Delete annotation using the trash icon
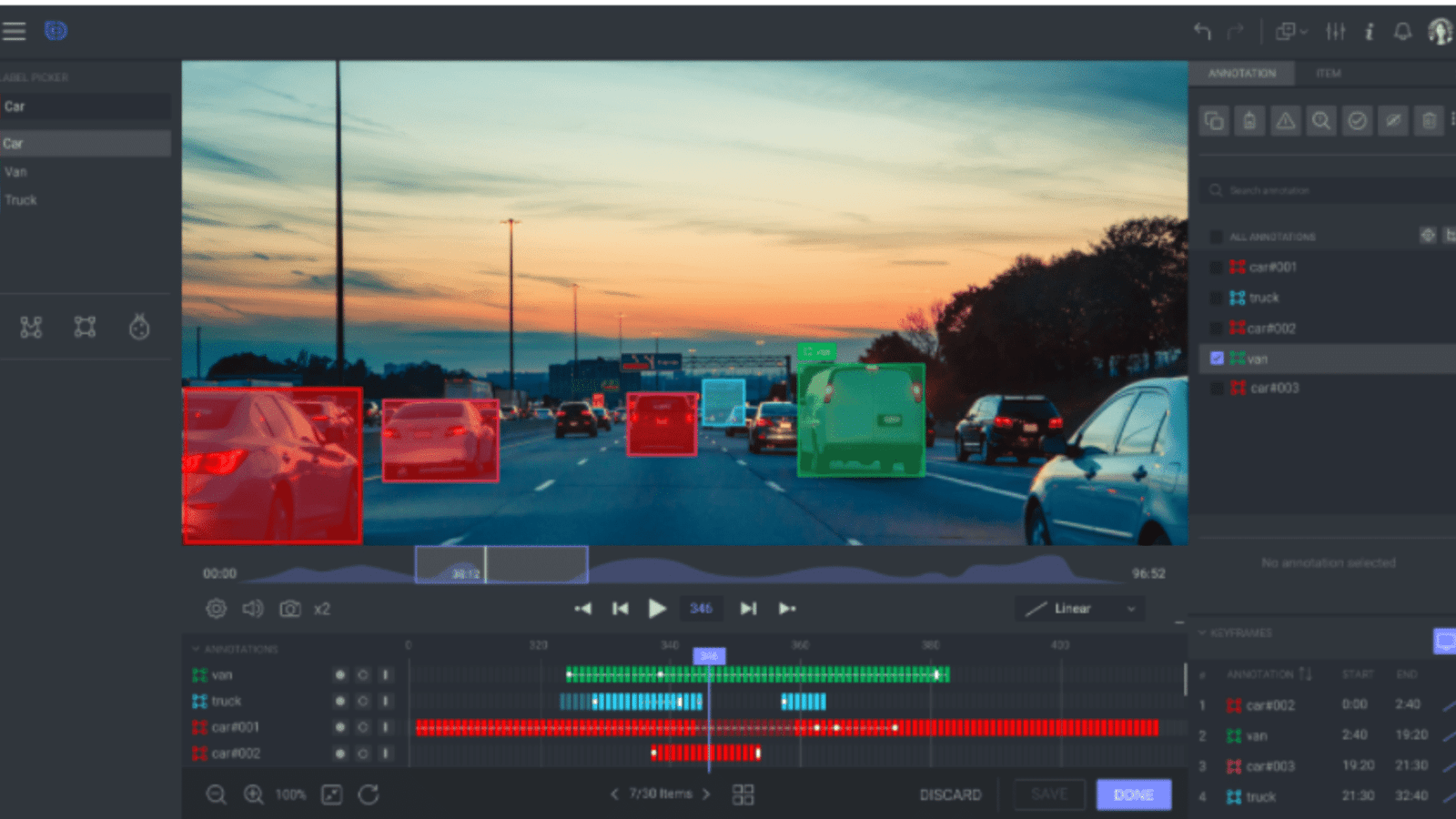The height and width of the screenshot is (819, 1456). [1428, 120]
